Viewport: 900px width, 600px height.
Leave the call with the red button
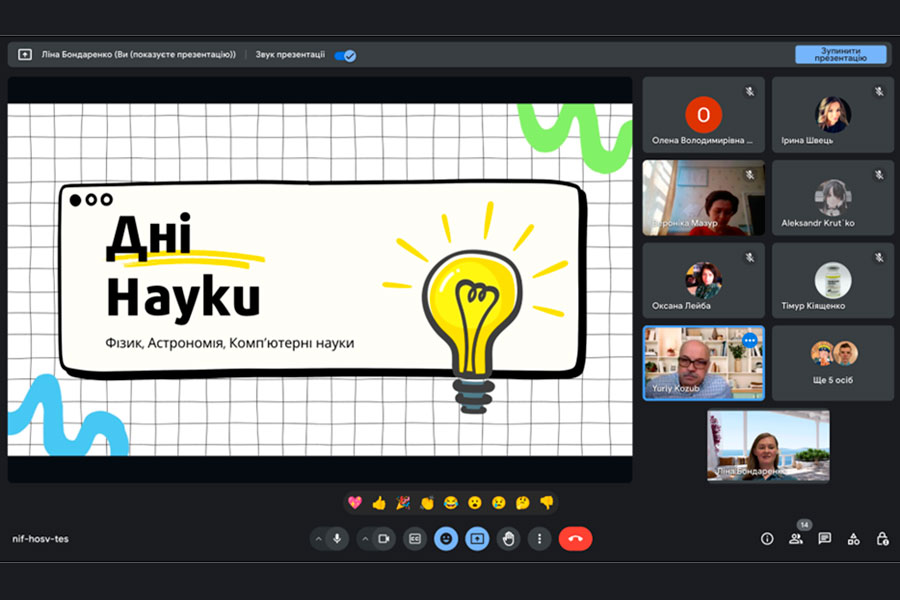click(575, 539)
